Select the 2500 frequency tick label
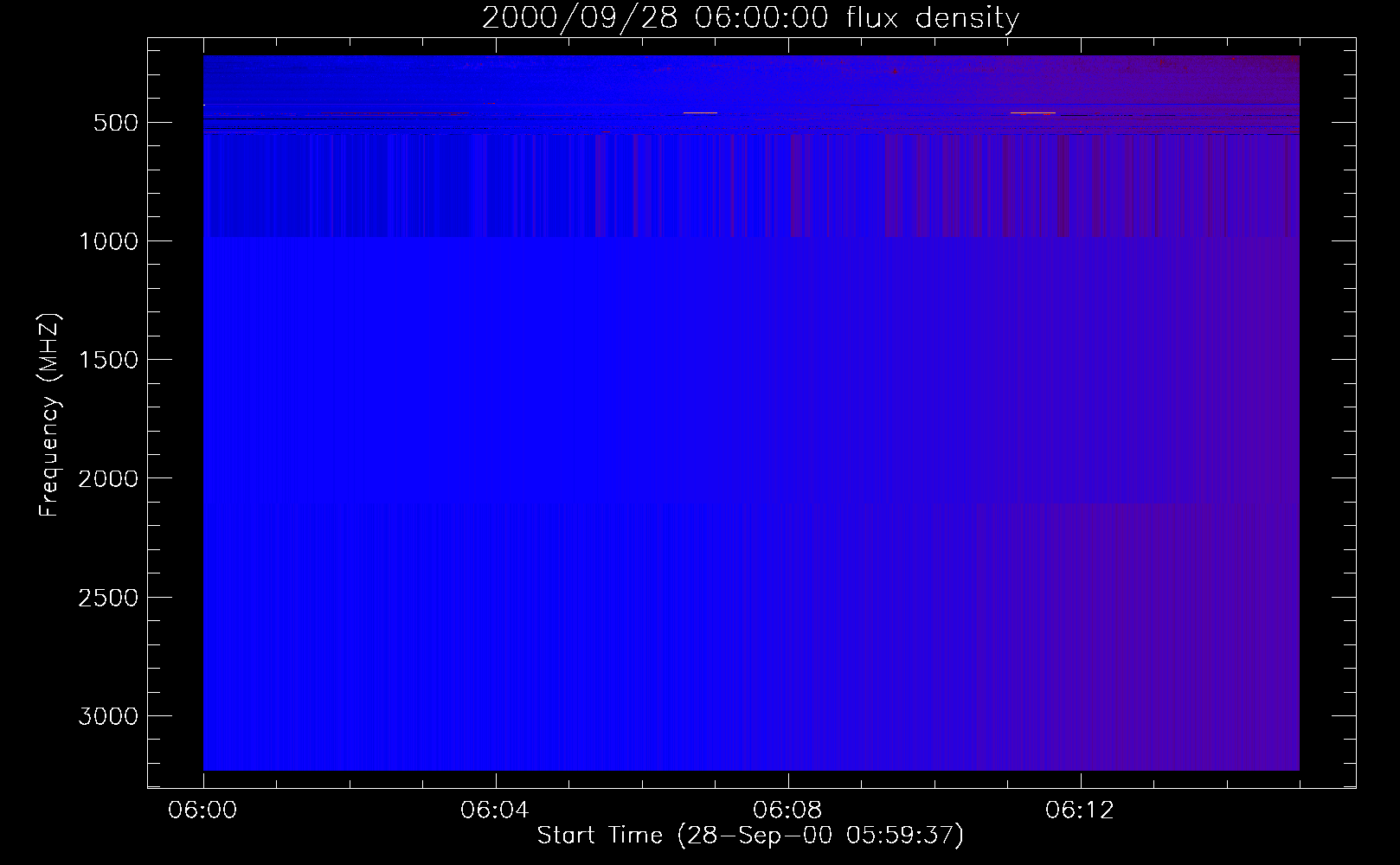Image resolution: width=1400 pixels, height=865 pixels. [x=108, y=598]
